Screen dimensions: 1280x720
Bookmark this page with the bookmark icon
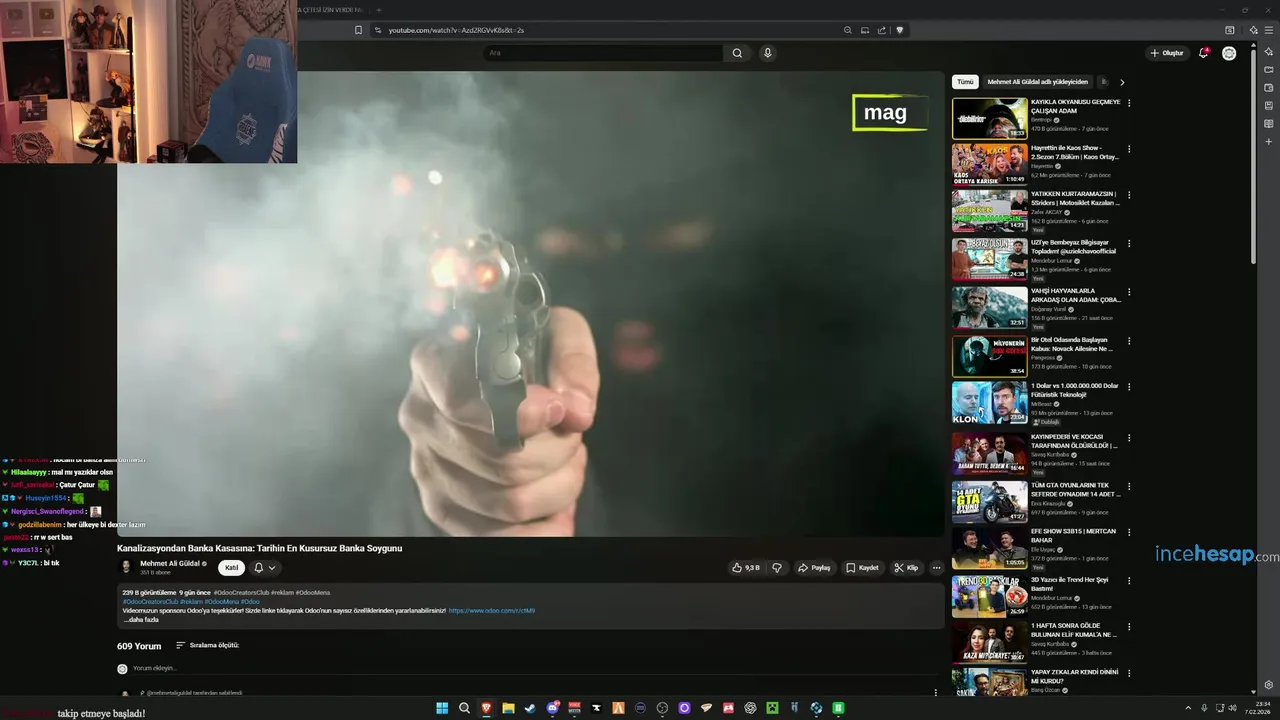tap(358, 30)
